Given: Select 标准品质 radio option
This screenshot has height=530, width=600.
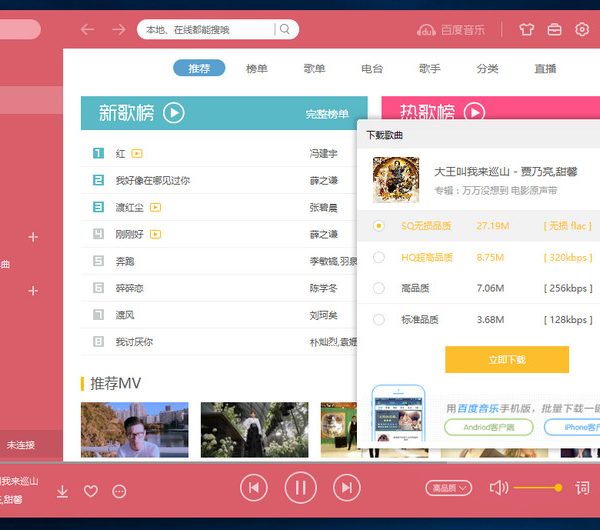Looking at the screenshot, I should coord(379,319).
